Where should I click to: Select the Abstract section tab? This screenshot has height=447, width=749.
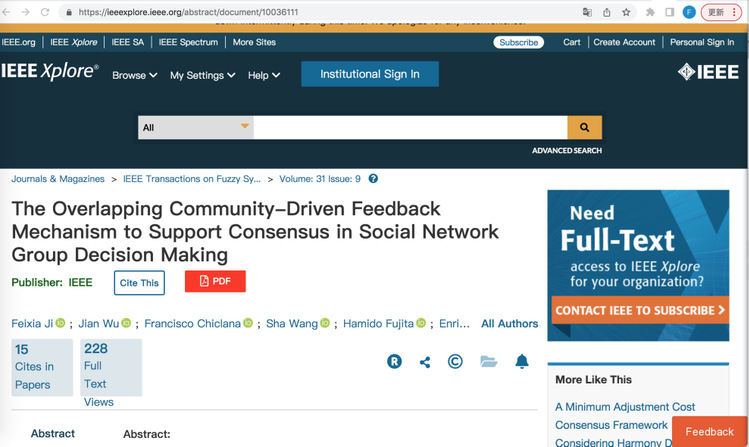(53, 434)
